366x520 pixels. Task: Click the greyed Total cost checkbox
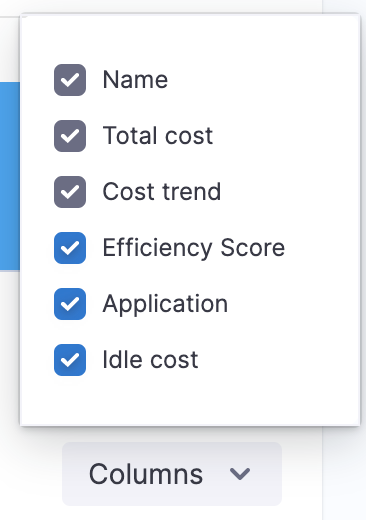(70, 136)
